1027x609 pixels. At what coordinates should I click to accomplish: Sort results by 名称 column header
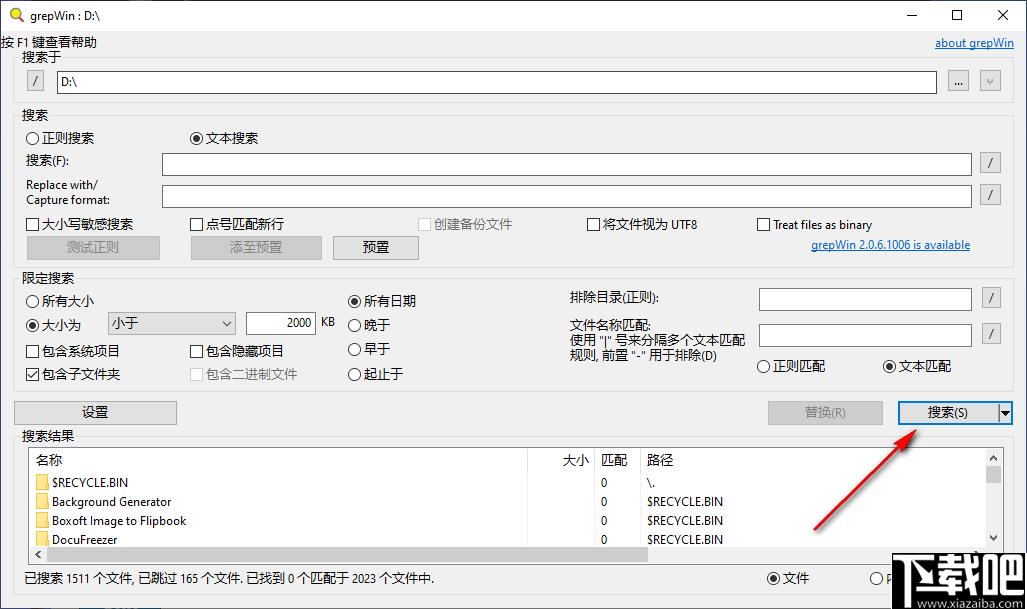coord(278,460)
